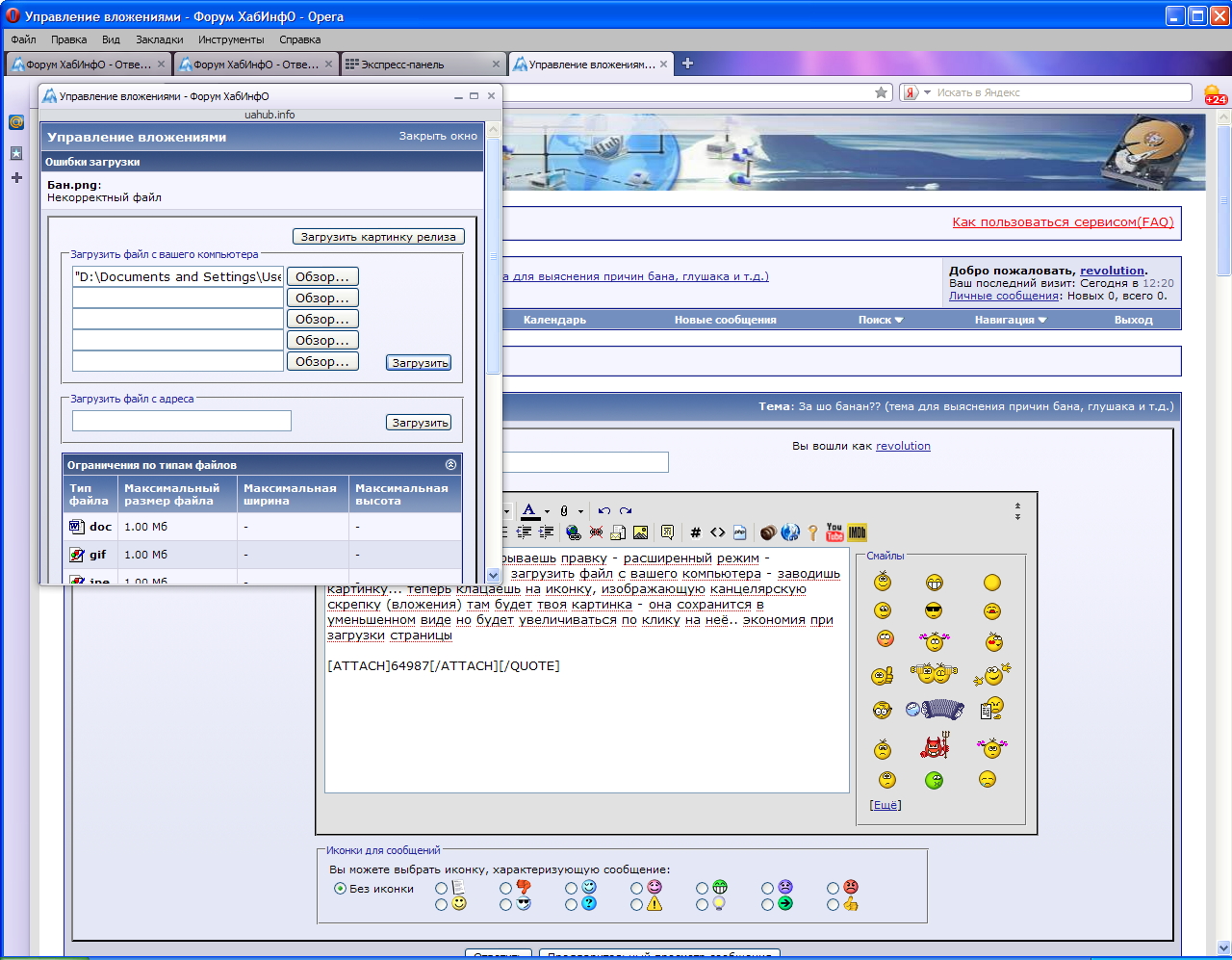1232x960 pixels.
Task: Click the undo arrow in editor toolbar
Action: point(603,511)
